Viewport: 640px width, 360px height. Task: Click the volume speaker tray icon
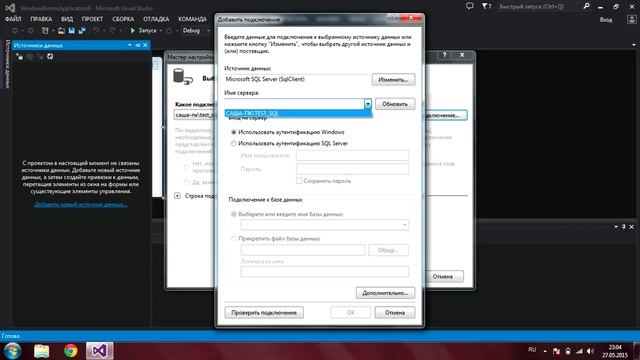(x=590, y=351)
